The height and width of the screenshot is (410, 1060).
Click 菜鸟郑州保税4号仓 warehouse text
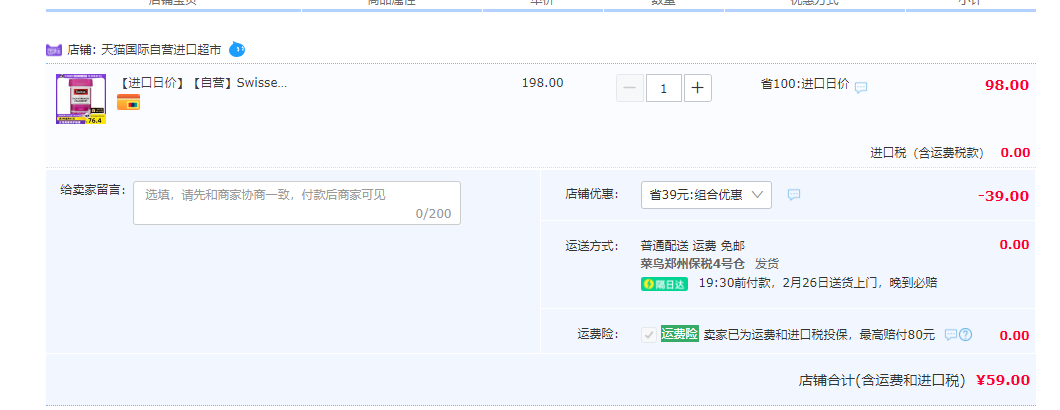(693, 264)
